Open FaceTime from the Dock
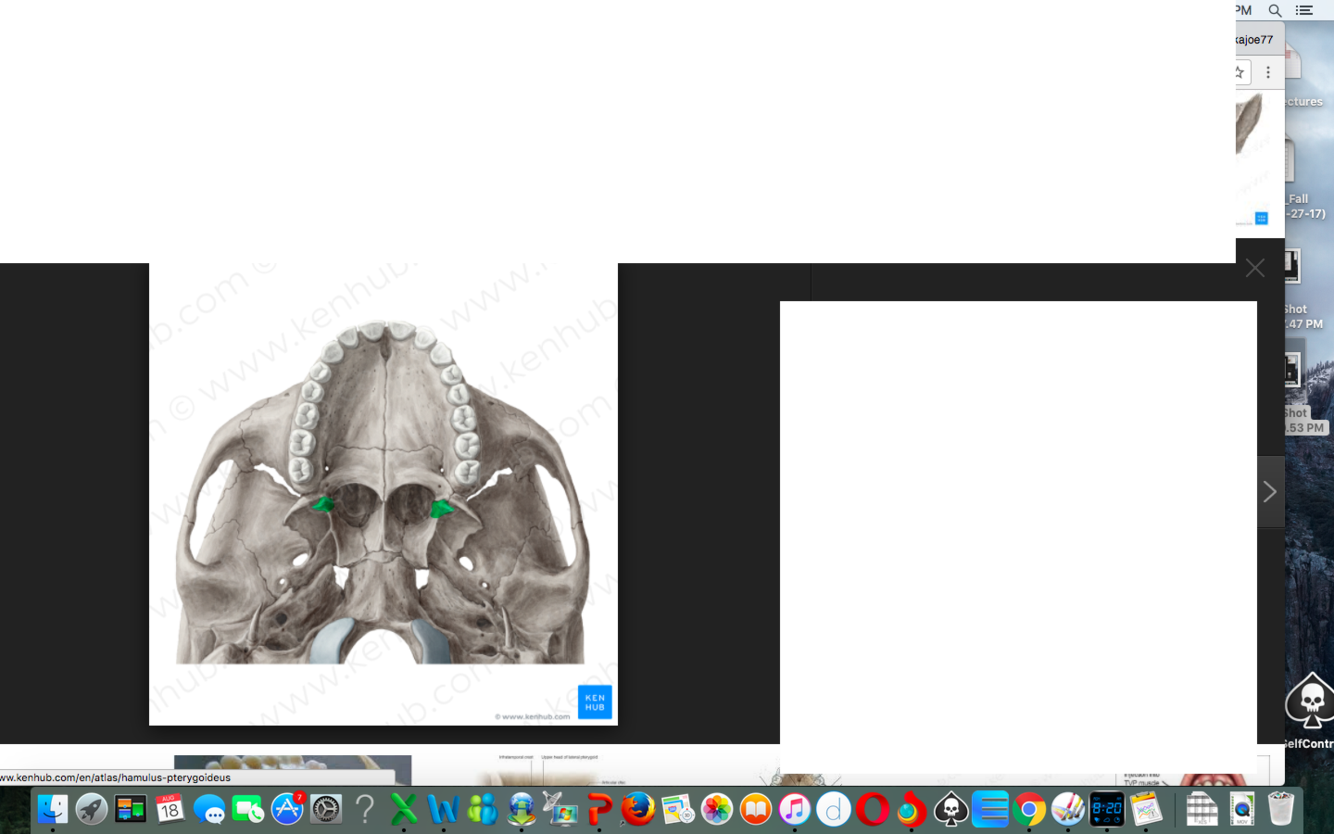Viewport: 1334px width, 834px height. [x=248, y=808]
